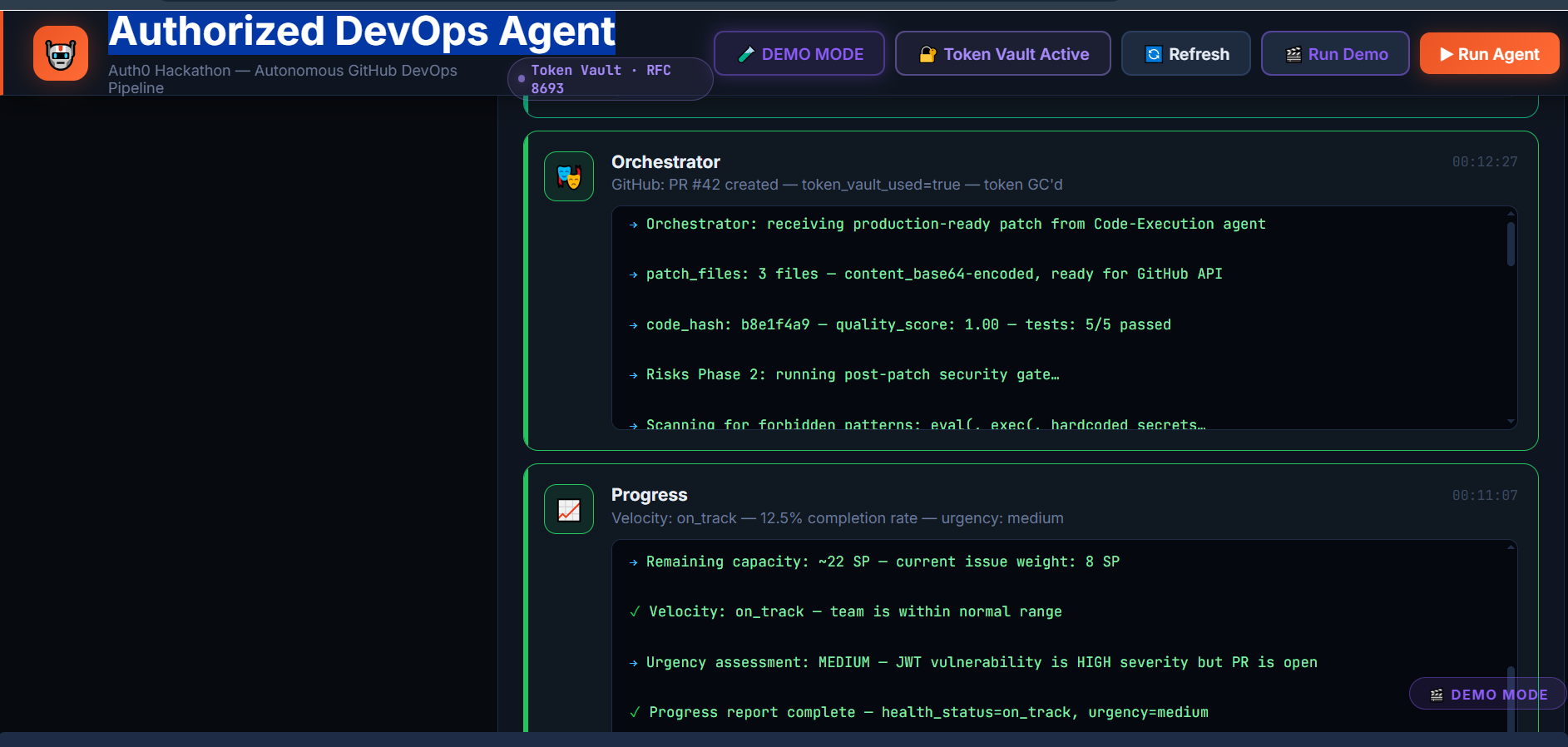Click the 'Risks Phase 2' log line

[x=844, y=374]
